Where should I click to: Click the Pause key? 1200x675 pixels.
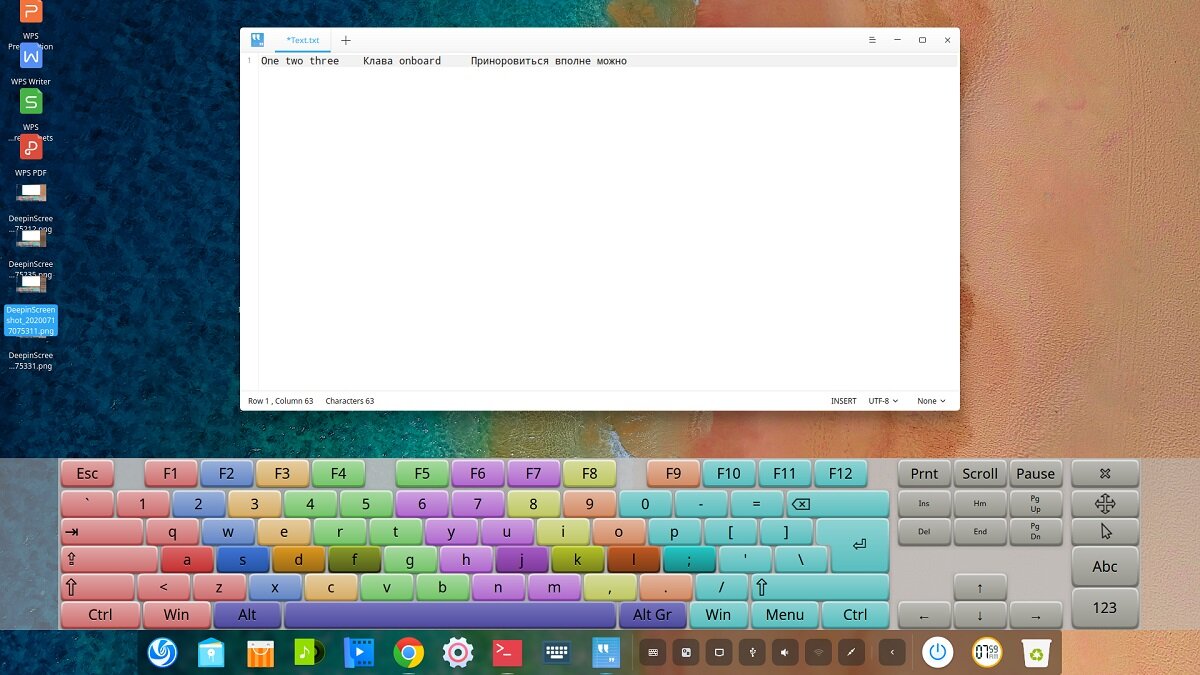[x=1036, y=474]
